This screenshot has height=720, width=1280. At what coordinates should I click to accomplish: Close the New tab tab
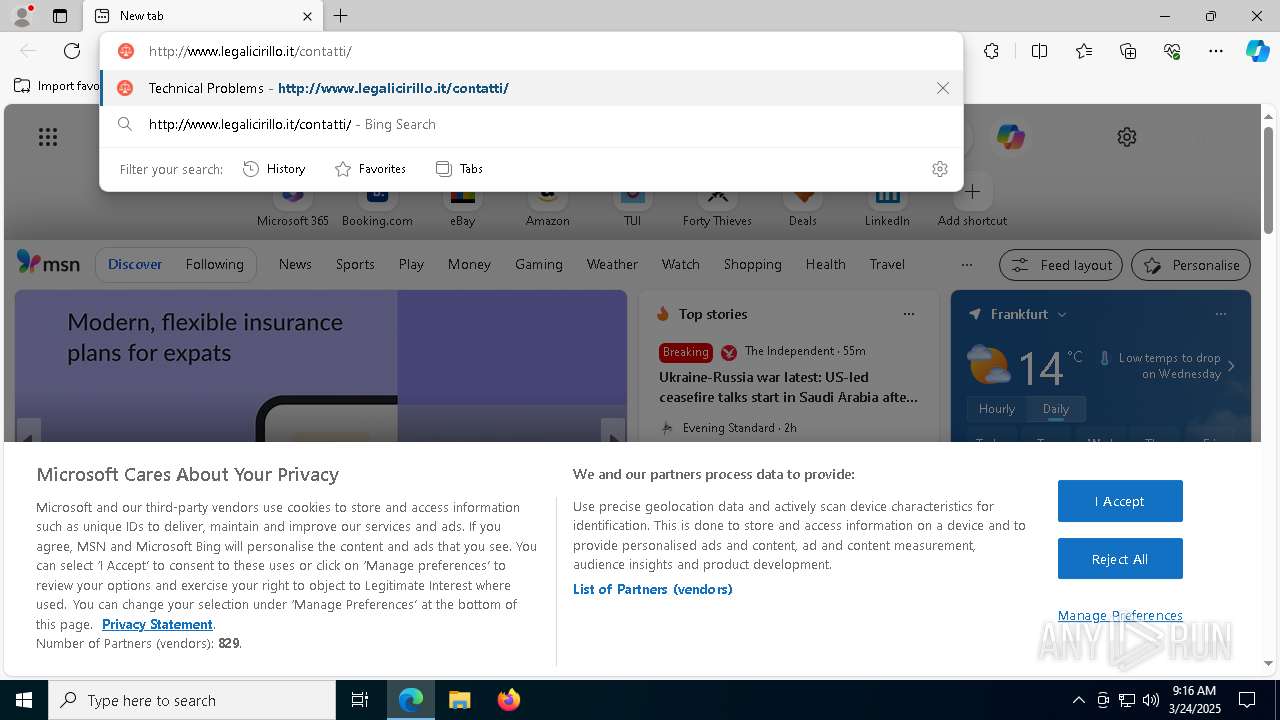307,16
